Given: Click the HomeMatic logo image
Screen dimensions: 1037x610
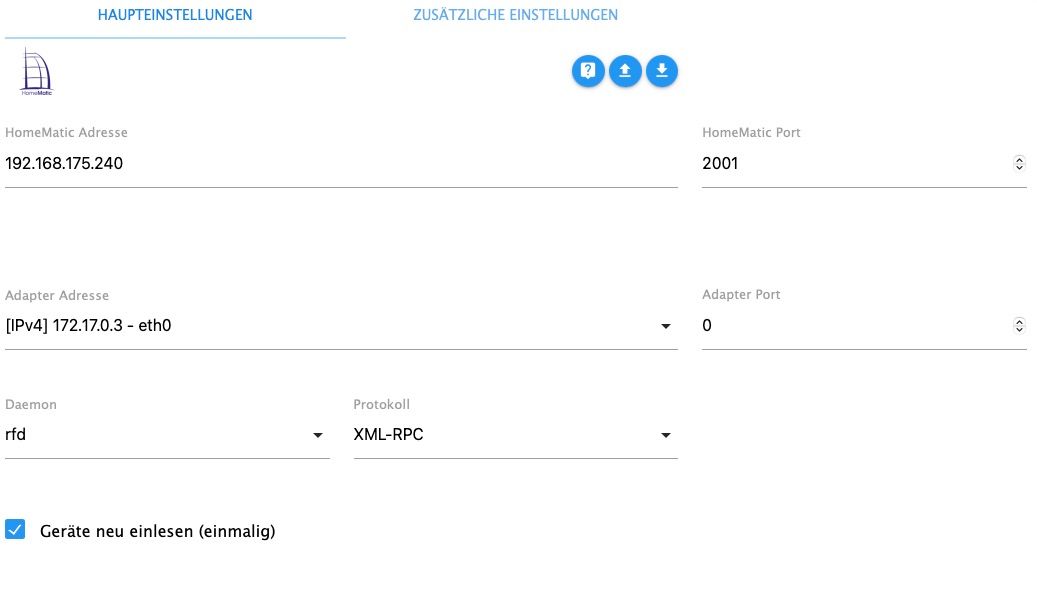Looking at the screenshot, I should point(36,71).
